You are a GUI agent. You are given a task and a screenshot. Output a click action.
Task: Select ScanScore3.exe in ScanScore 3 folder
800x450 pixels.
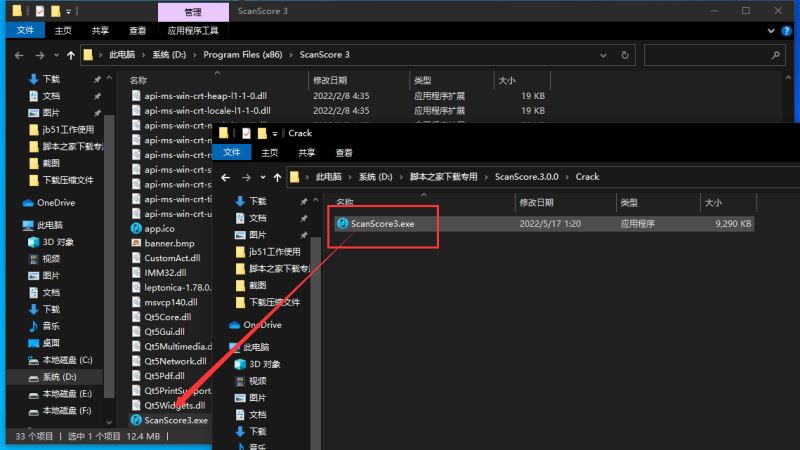click(x=176, y=420)
